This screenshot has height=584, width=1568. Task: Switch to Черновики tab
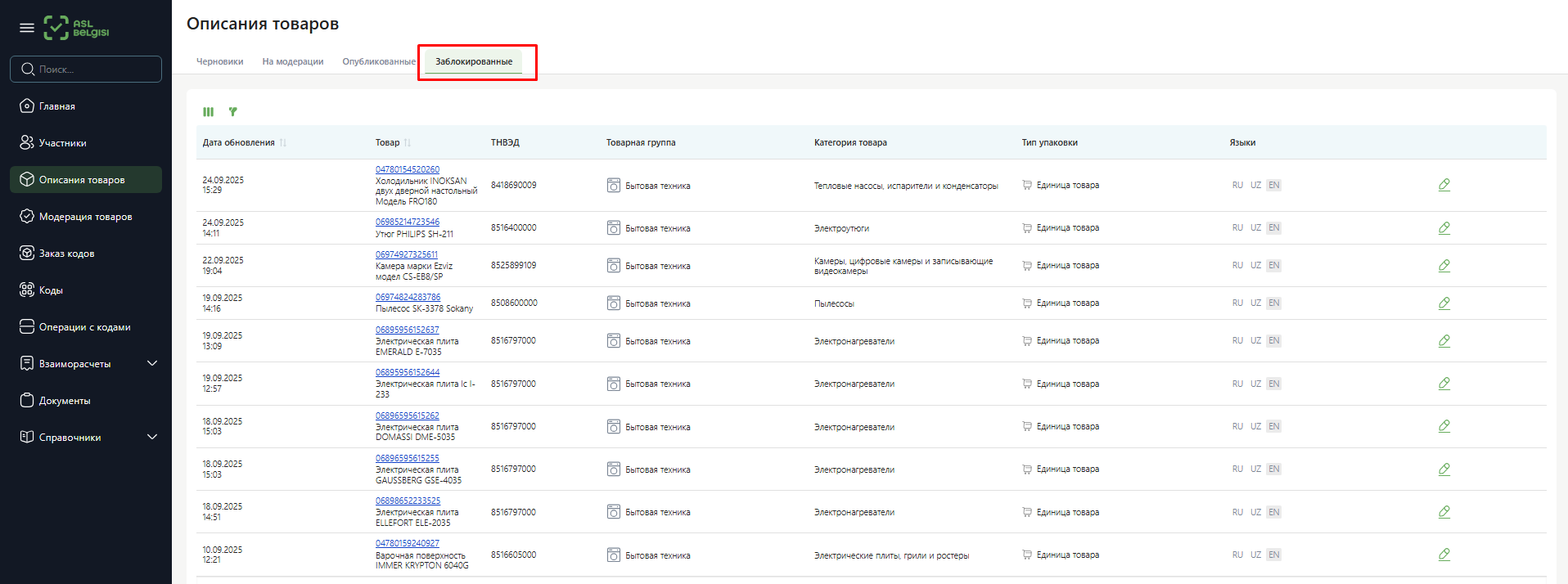coord(219,62)
